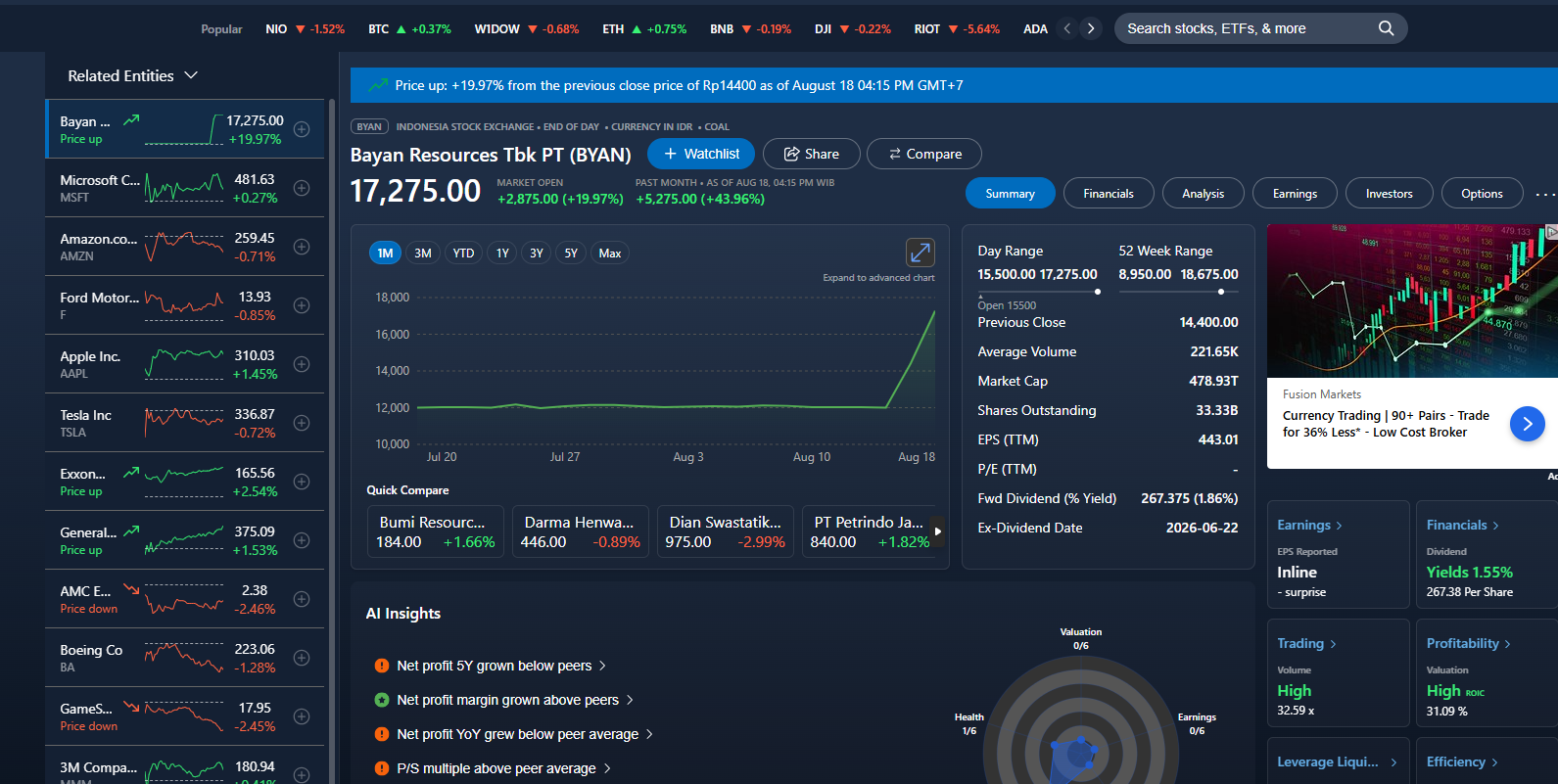Click the plus icon in the Amazon row
Screen dimensions: 1558x784
pos(302,247)
